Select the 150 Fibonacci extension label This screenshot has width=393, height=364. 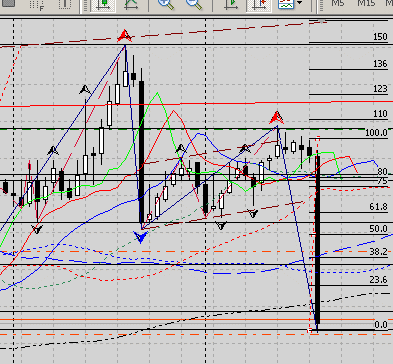point(380,36)
